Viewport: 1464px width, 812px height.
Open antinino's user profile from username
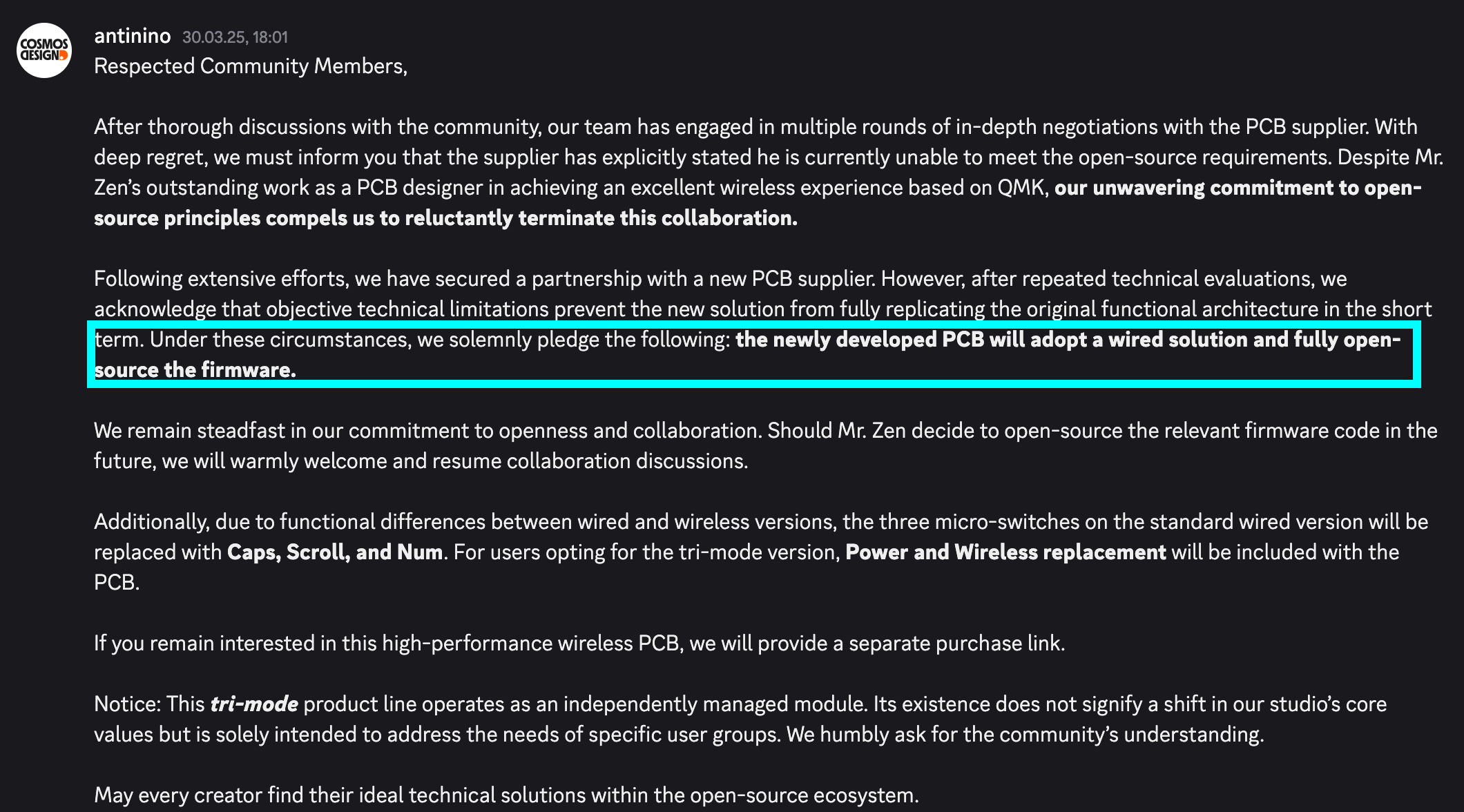133,36
